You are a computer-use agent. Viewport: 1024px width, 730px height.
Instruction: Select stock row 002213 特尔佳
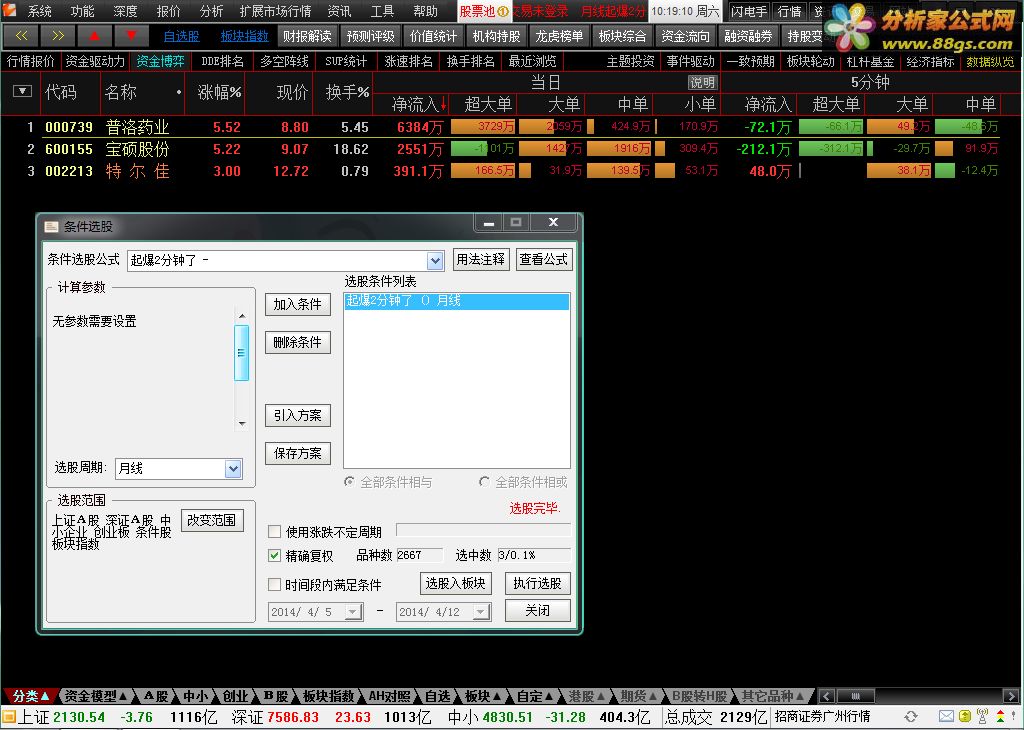pos(513,171)
